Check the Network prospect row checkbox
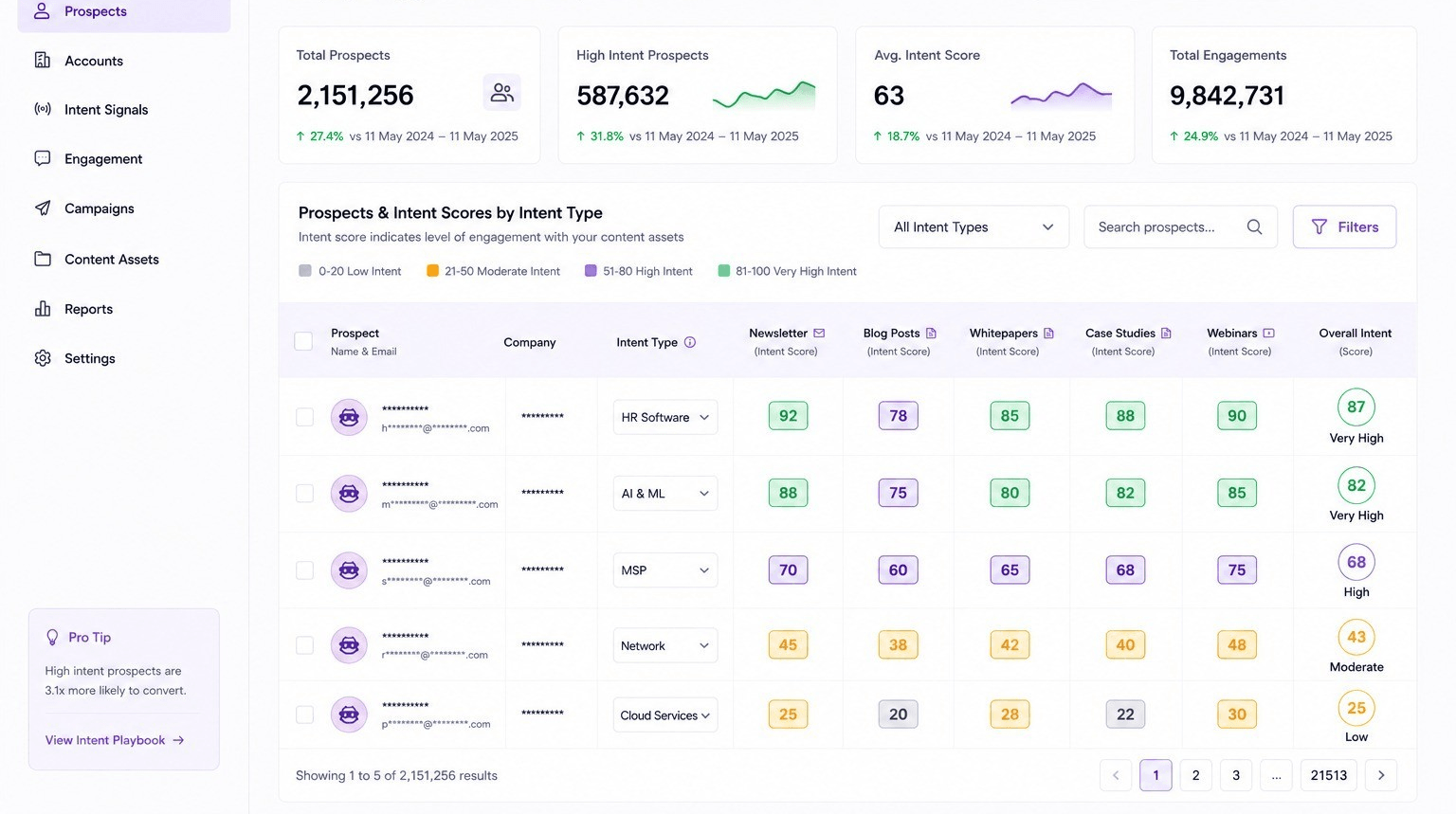1456x814 pixels. [x=304, y=644]
